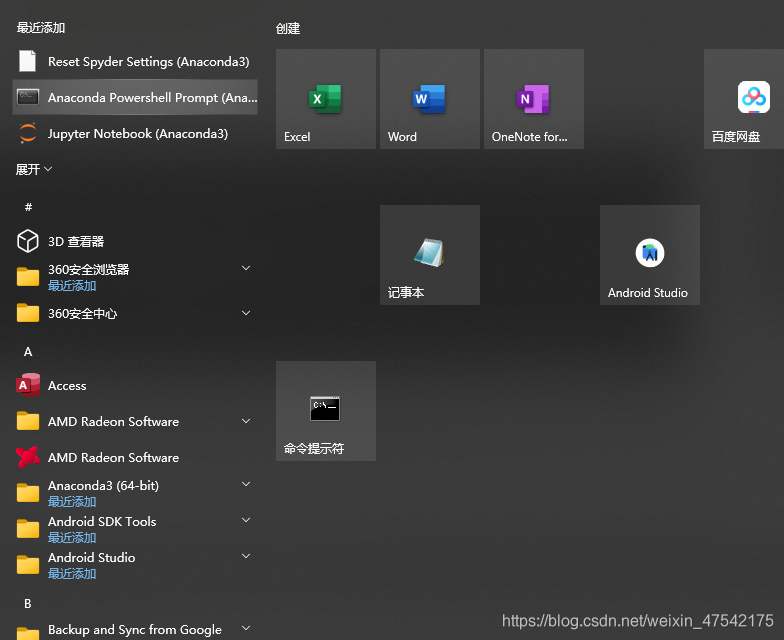Open the Excel tile
Image resolution: width=784 pixels, height=640 pixels.
click(326, 99)
